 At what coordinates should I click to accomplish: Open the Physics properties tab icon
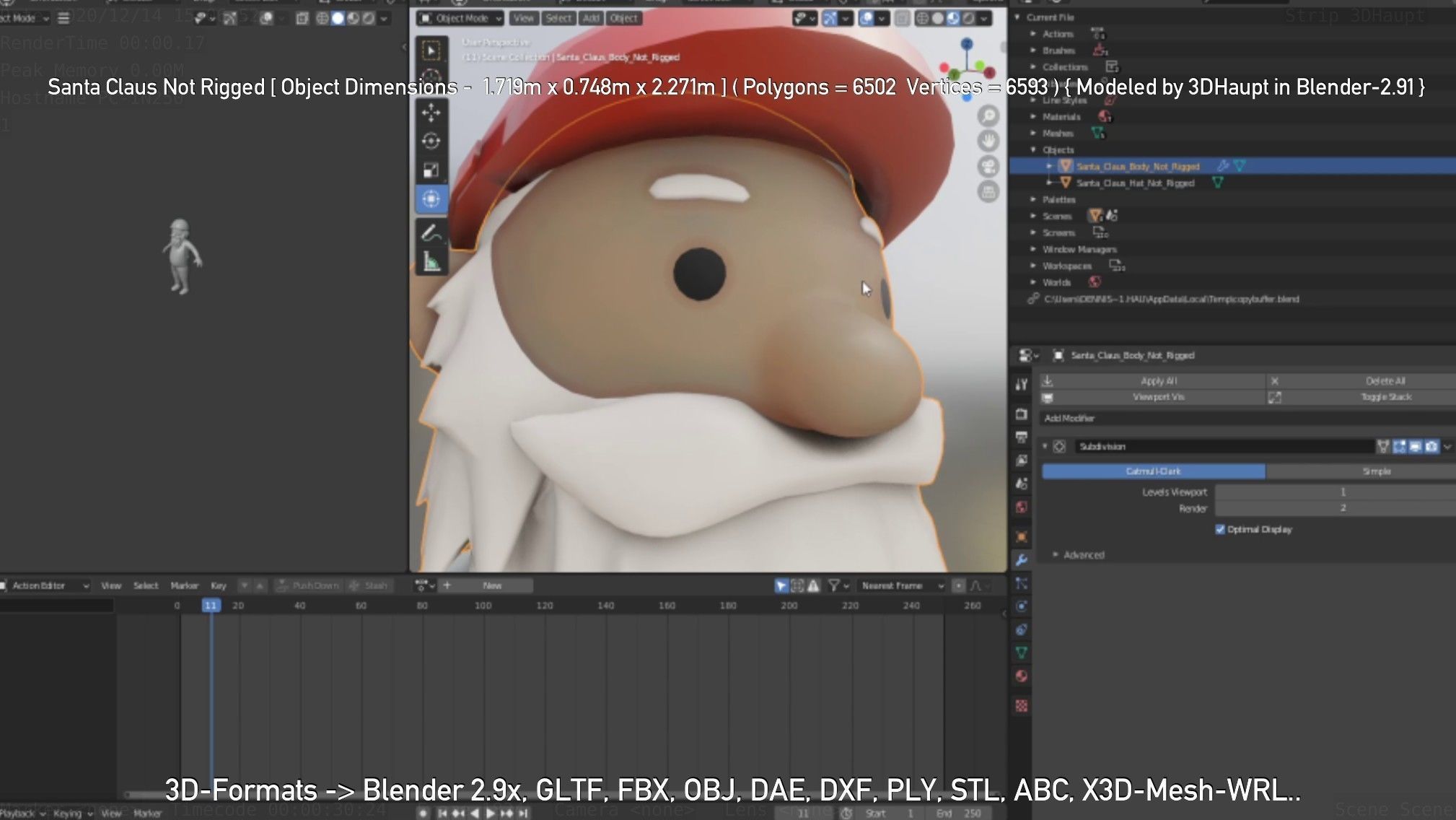click(1021, 606)
